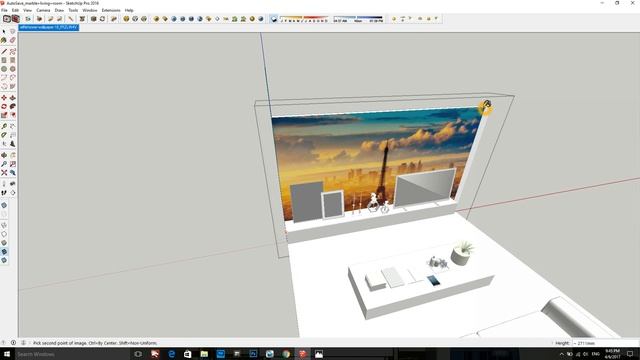This screenshot has width=640, height=360.
Task: Activate the Move tool
Action: pos(4,98)
